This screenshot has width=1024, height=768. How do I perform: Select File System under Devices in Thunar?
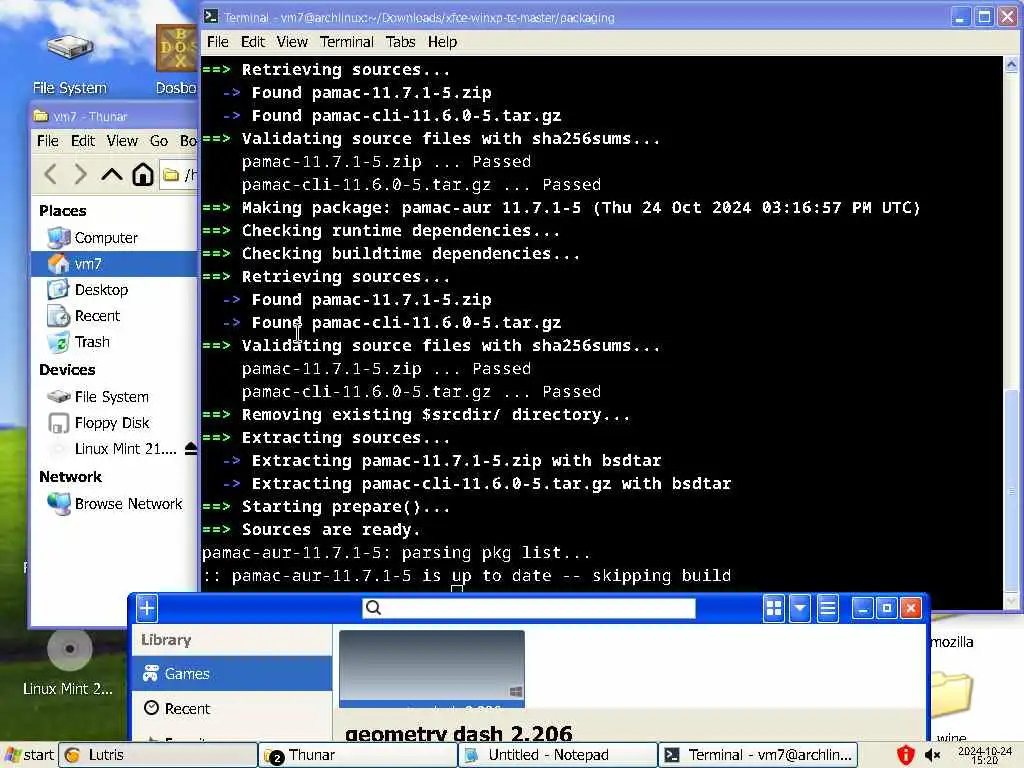point(114,396)
